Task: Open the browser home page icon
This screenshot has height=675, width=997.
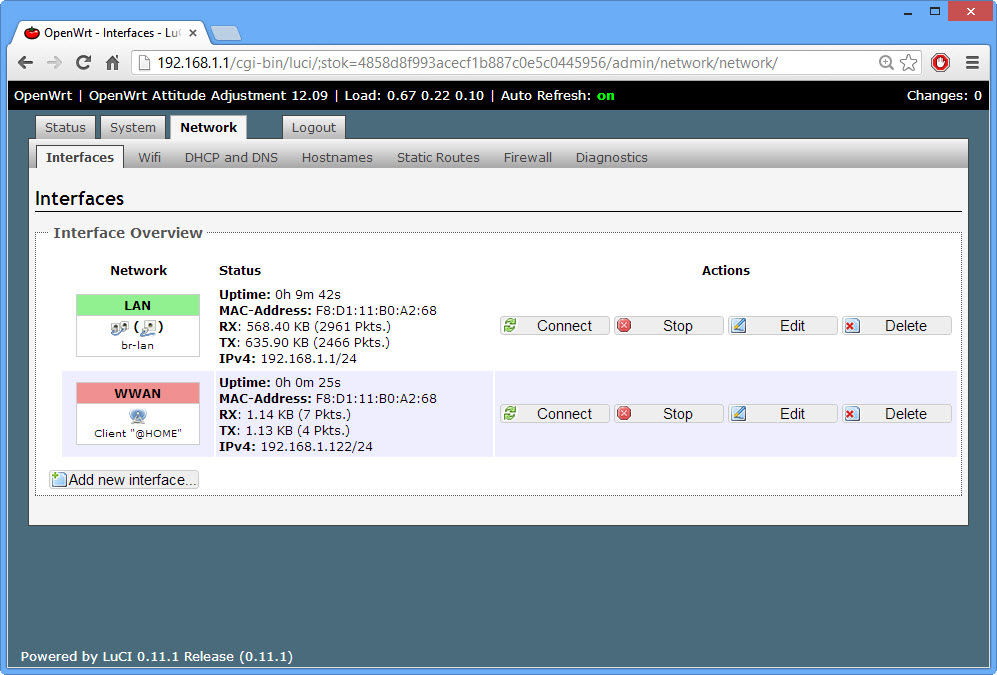Action: click(x=113, y=62)
